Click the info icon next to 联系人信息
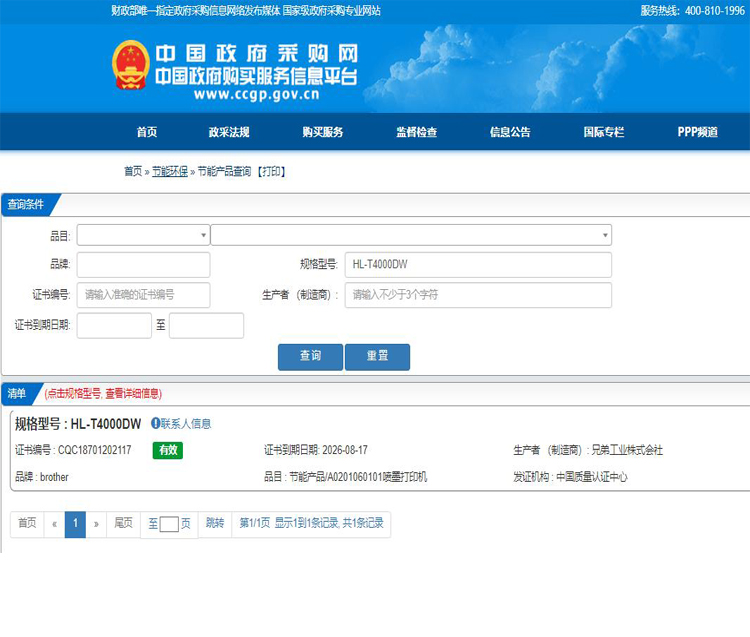The width and height of the screenshot is (750, 637). point(155,423)
